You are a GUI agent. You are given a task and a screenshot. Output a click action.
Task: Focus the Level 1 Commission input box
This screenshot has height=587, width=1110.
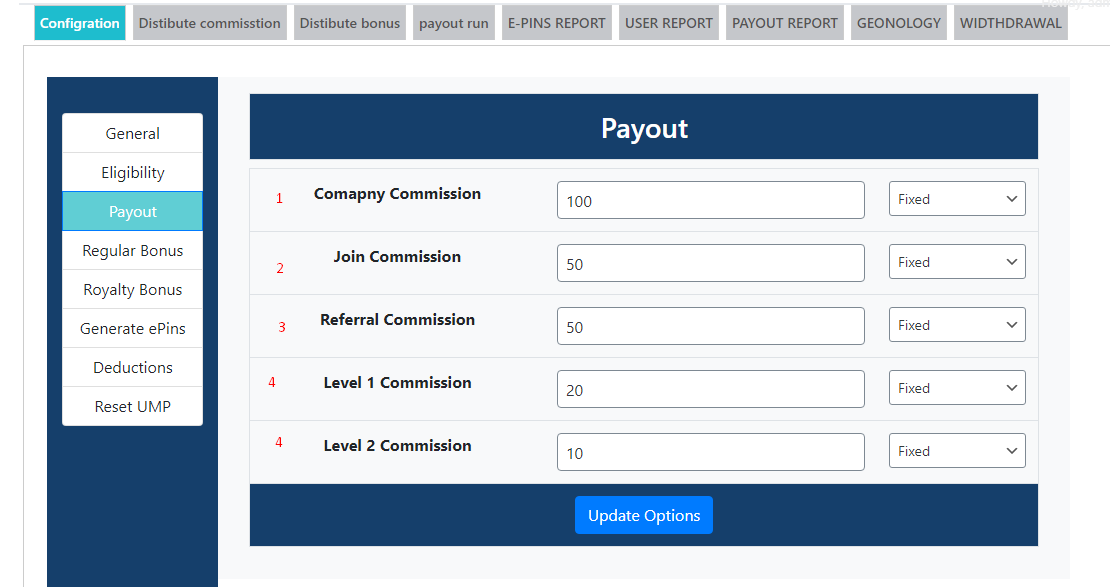pos(710,389)
